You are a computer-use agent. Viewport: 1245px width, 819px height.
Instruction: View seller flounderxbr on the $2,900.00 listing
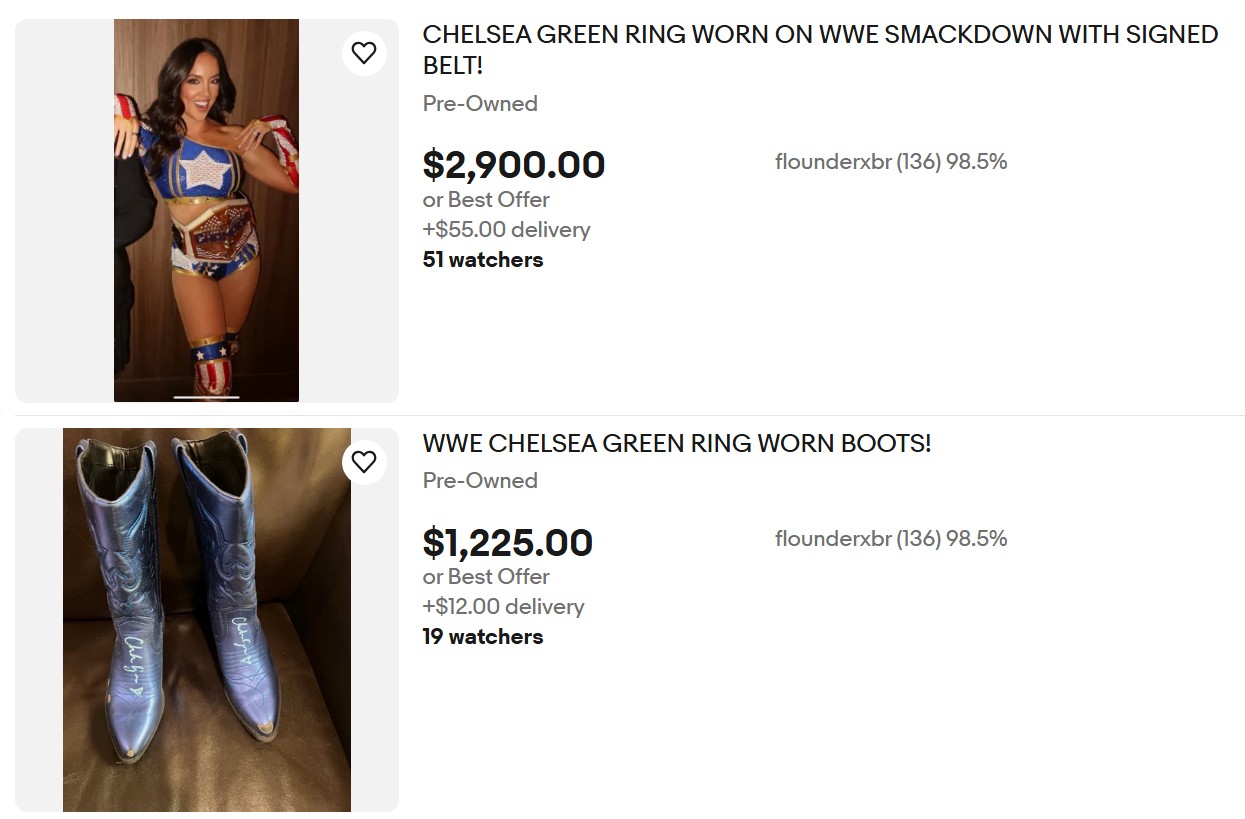coord(890,162)
